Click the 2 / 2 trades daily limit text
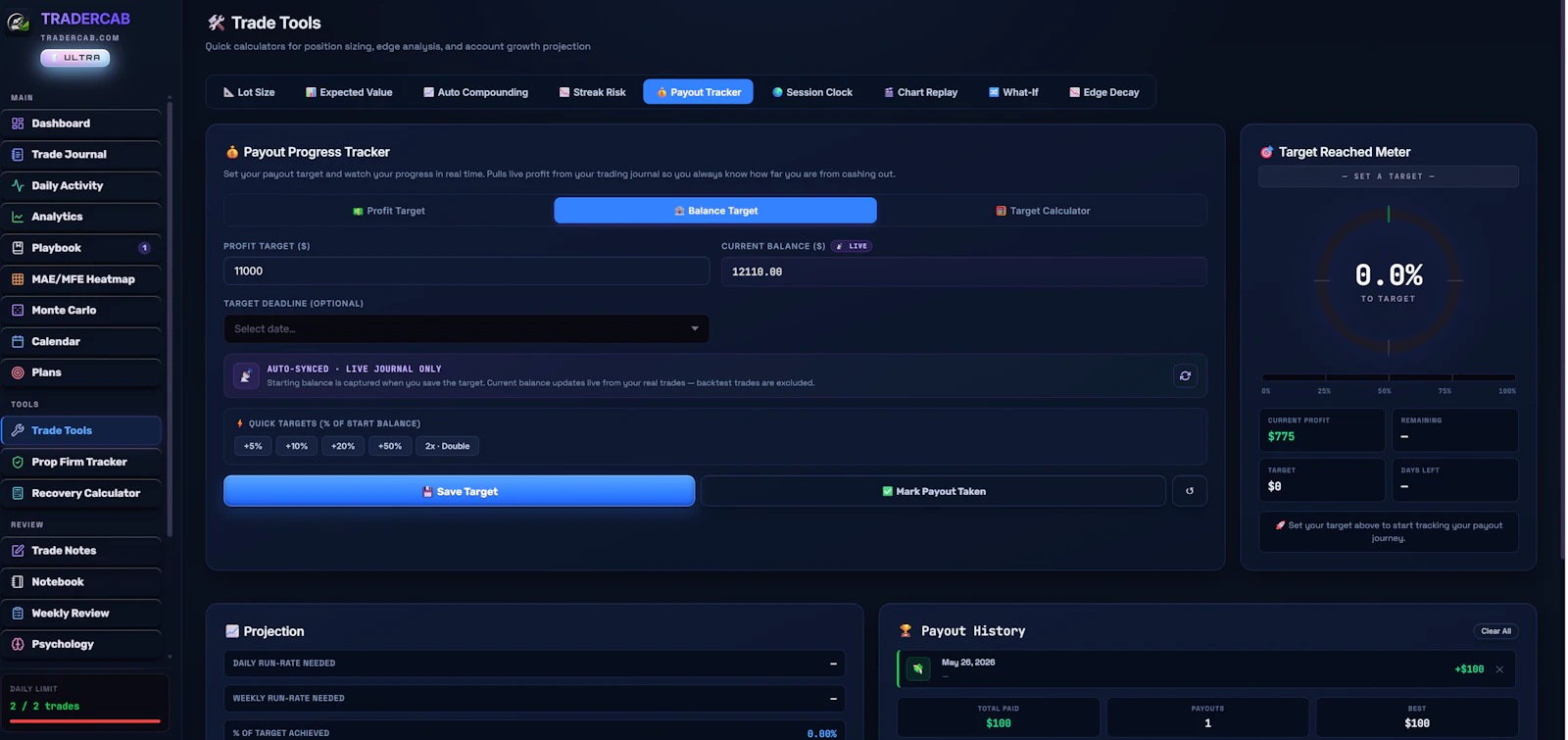This screenshot has width=1568, height=740. point(44,706)
